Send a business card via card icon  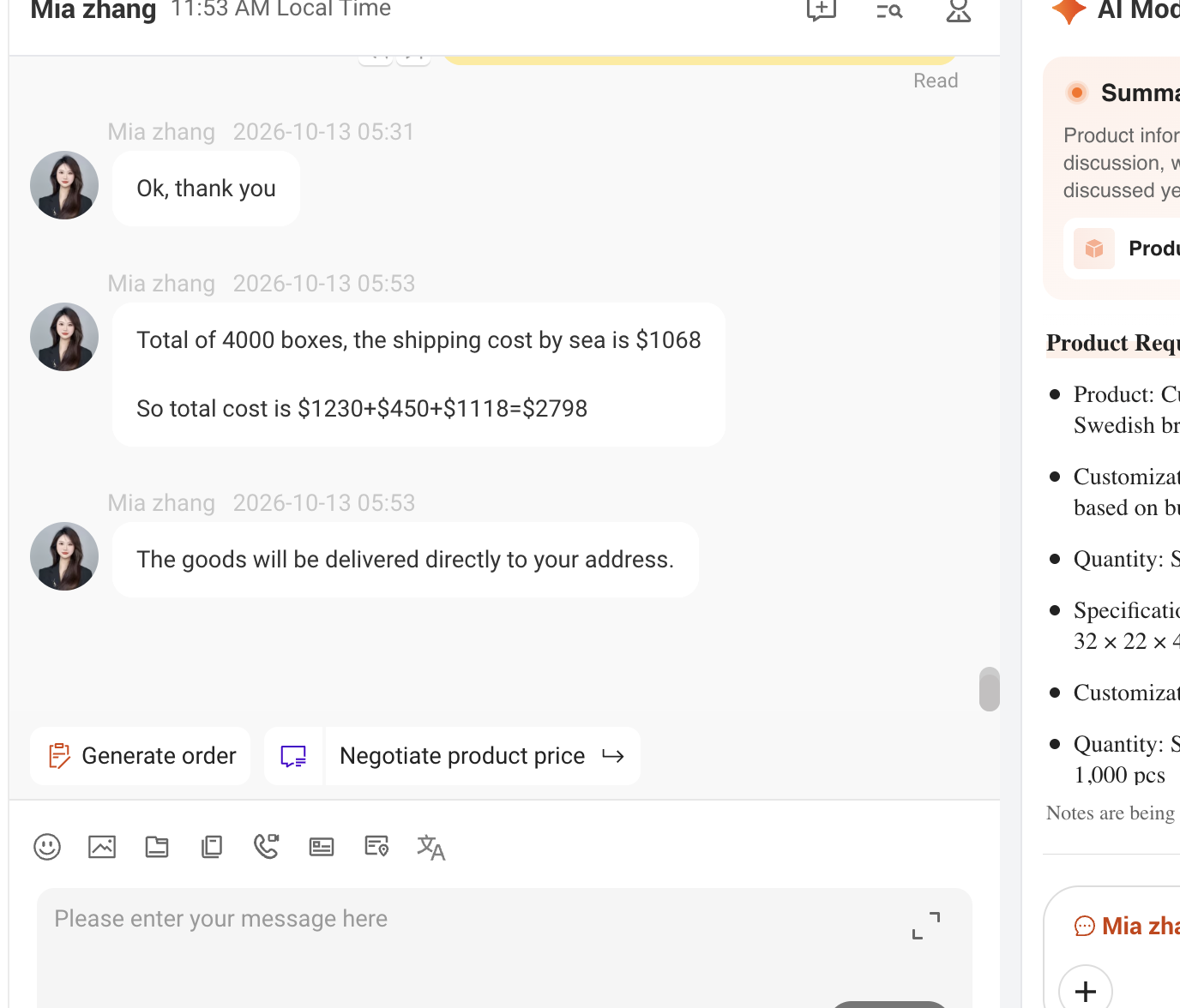(x=322, y=847)
